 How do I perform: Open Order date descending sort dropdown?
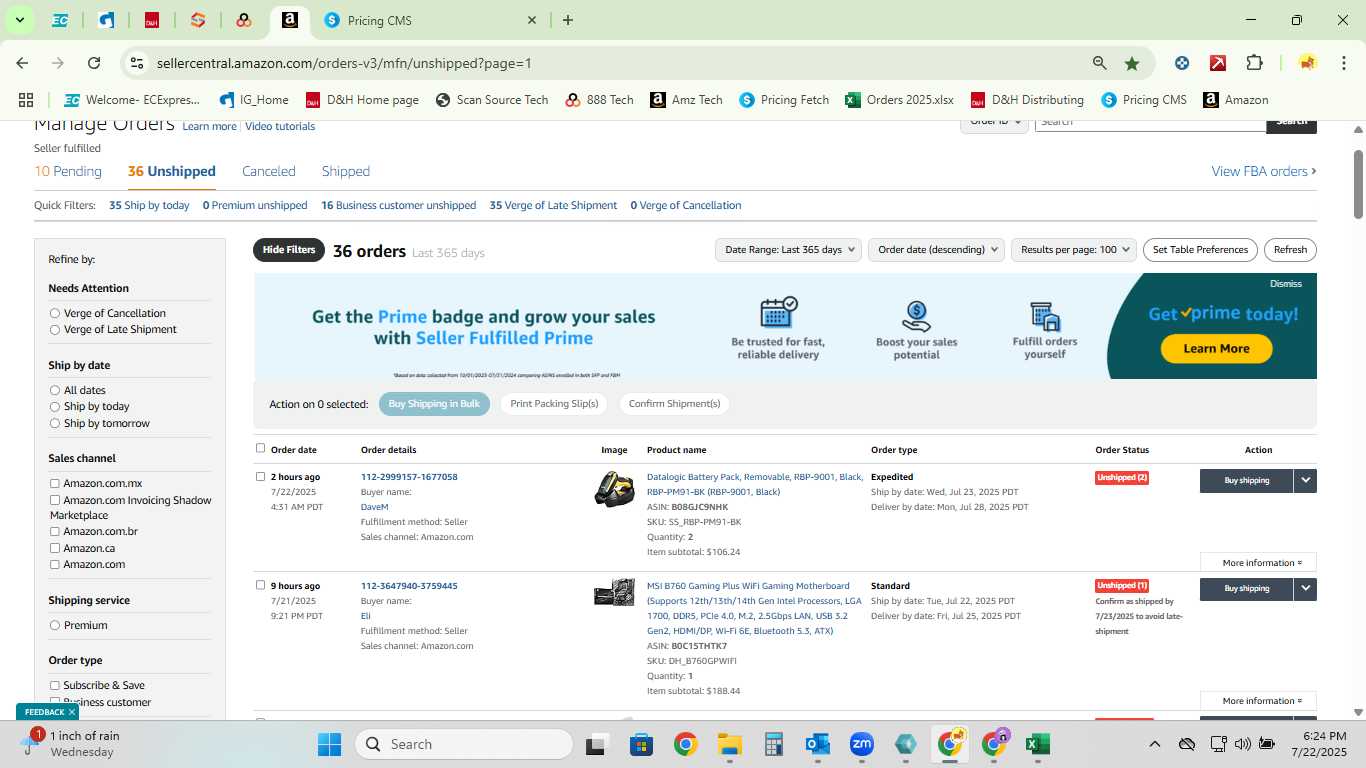(936, 250)
